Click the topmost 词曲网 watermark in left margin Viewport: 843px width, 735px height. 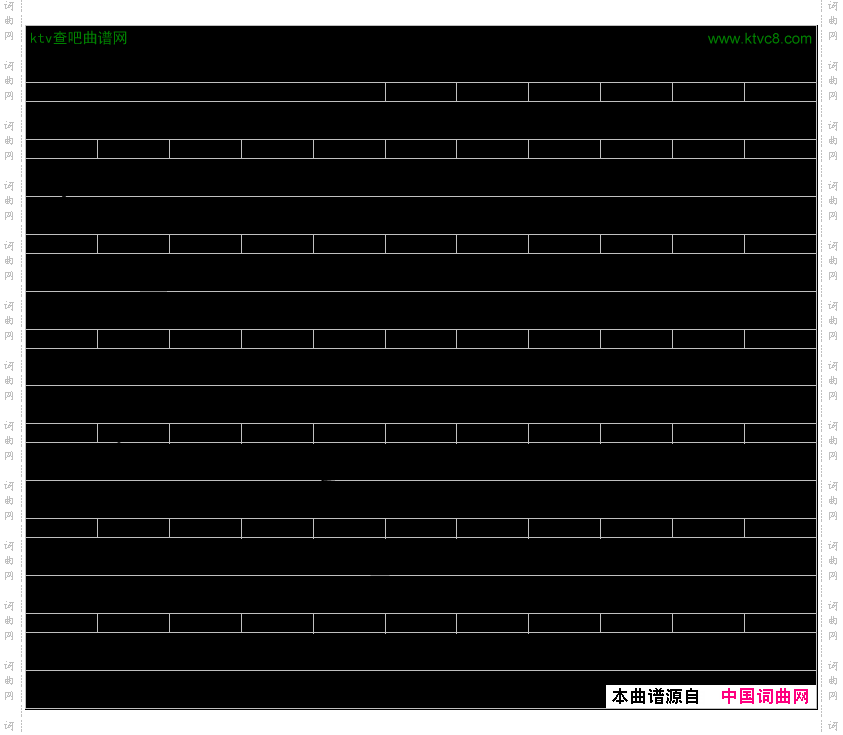click(x=9, y=20)
